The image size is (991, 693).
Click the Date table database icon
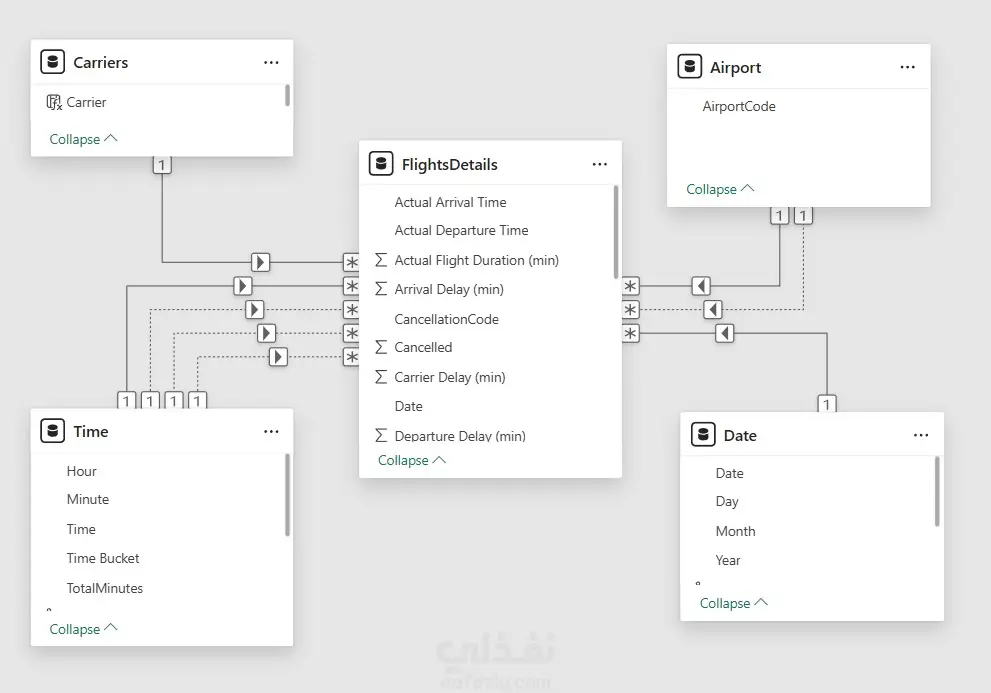[x=703, y=435]
